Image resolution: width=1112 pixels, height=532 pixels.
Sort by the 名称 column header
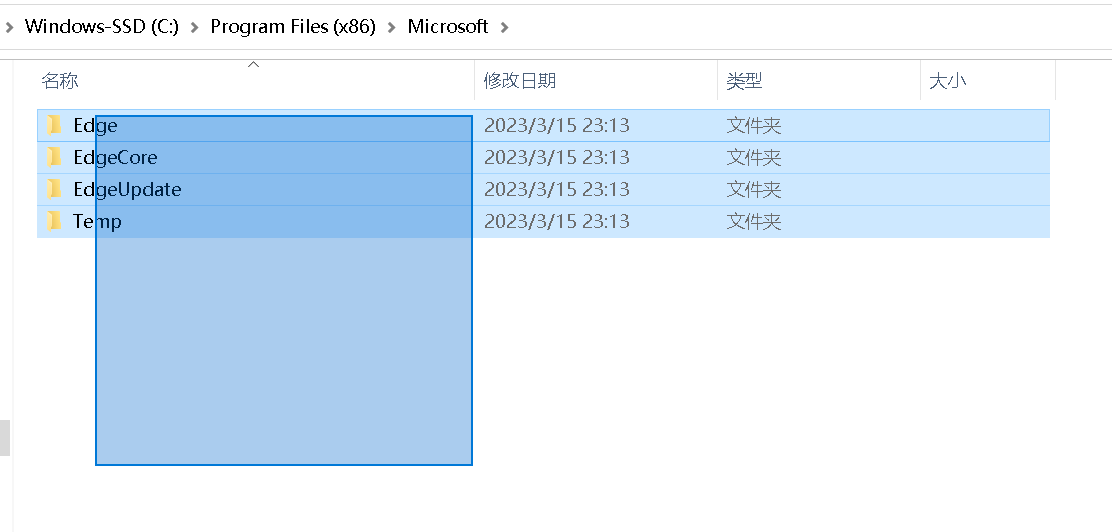[x=60, y=82]
